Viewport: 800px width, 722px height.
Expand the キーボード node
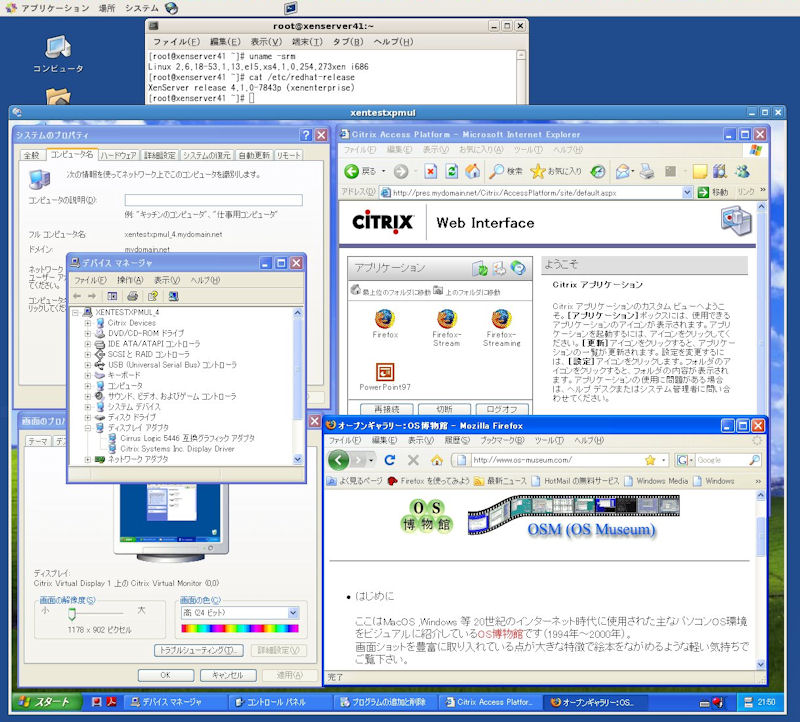pos(88,375)
